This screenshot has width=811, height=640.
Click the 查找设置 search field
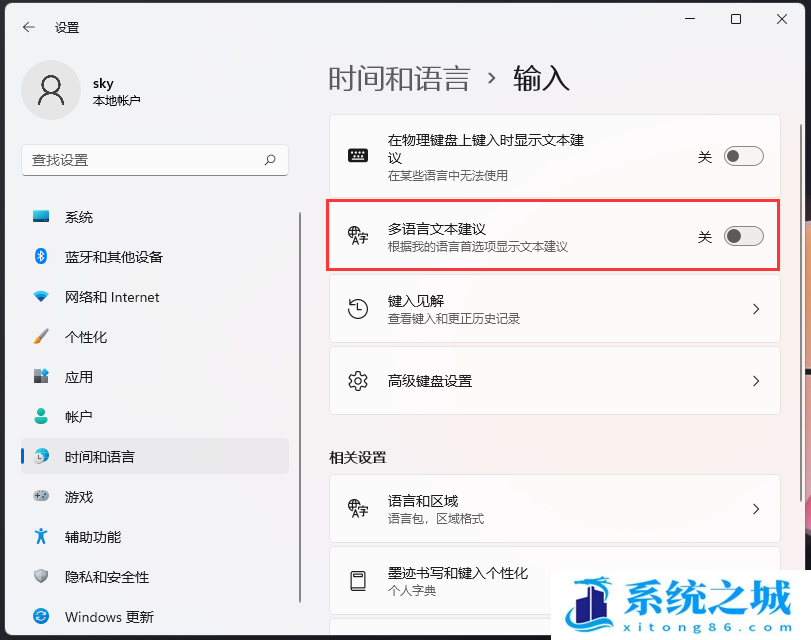(155, 160)
